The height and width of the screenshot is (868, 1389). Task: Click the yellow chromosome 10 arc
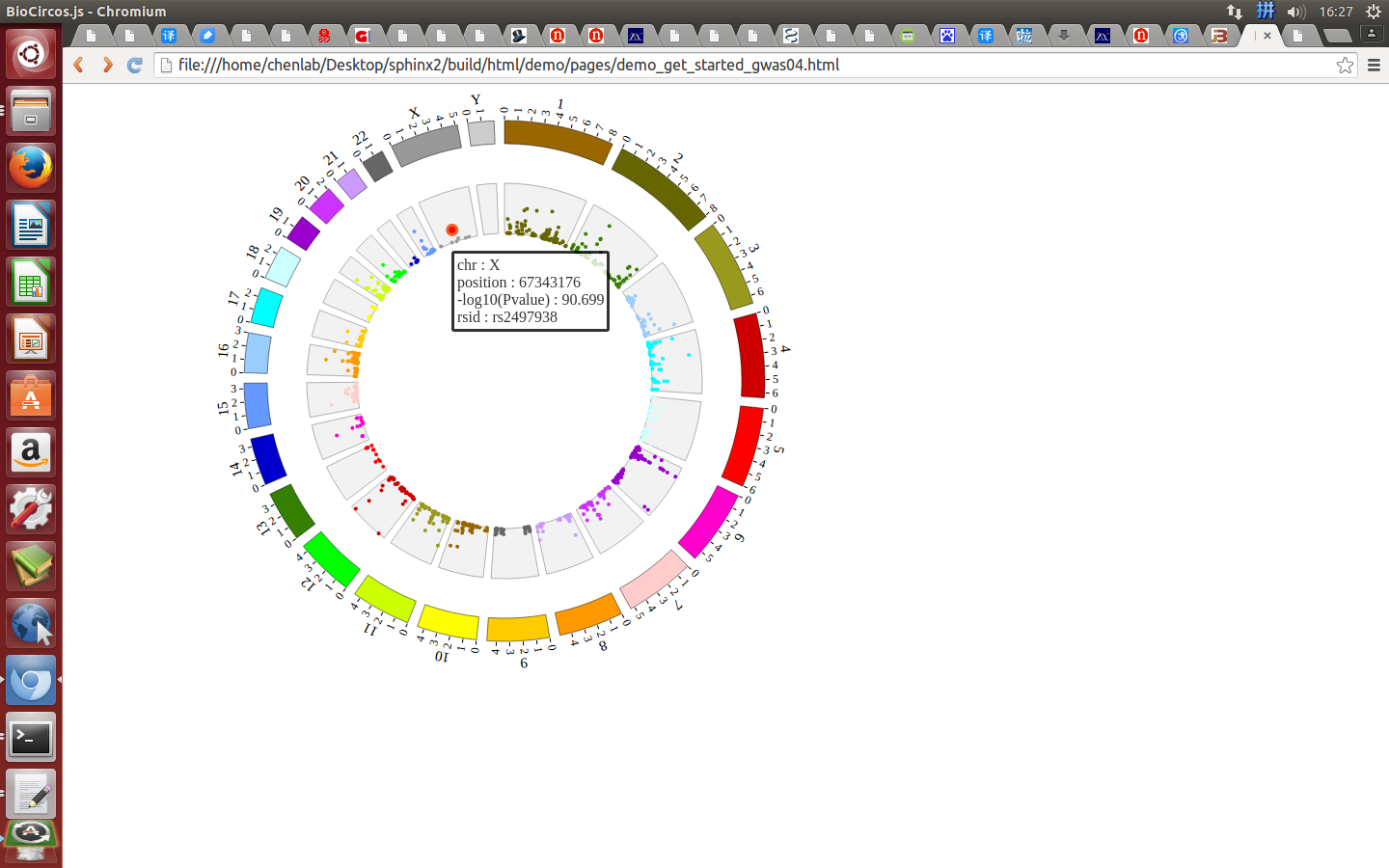click(x=449, y=622)
